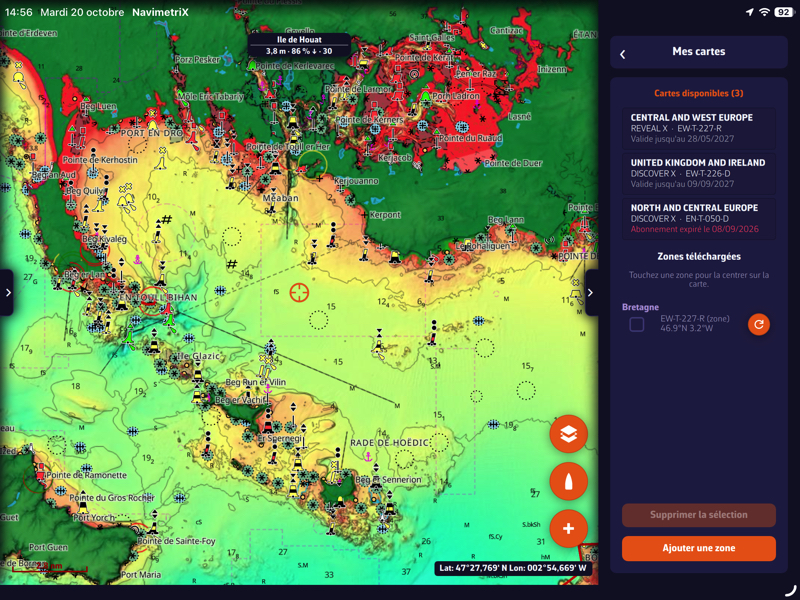The height and width of the screenshot is (600, 800).
Task: Tap Port Maria map label
Action: pyautogui.click(x=141, y=575)
